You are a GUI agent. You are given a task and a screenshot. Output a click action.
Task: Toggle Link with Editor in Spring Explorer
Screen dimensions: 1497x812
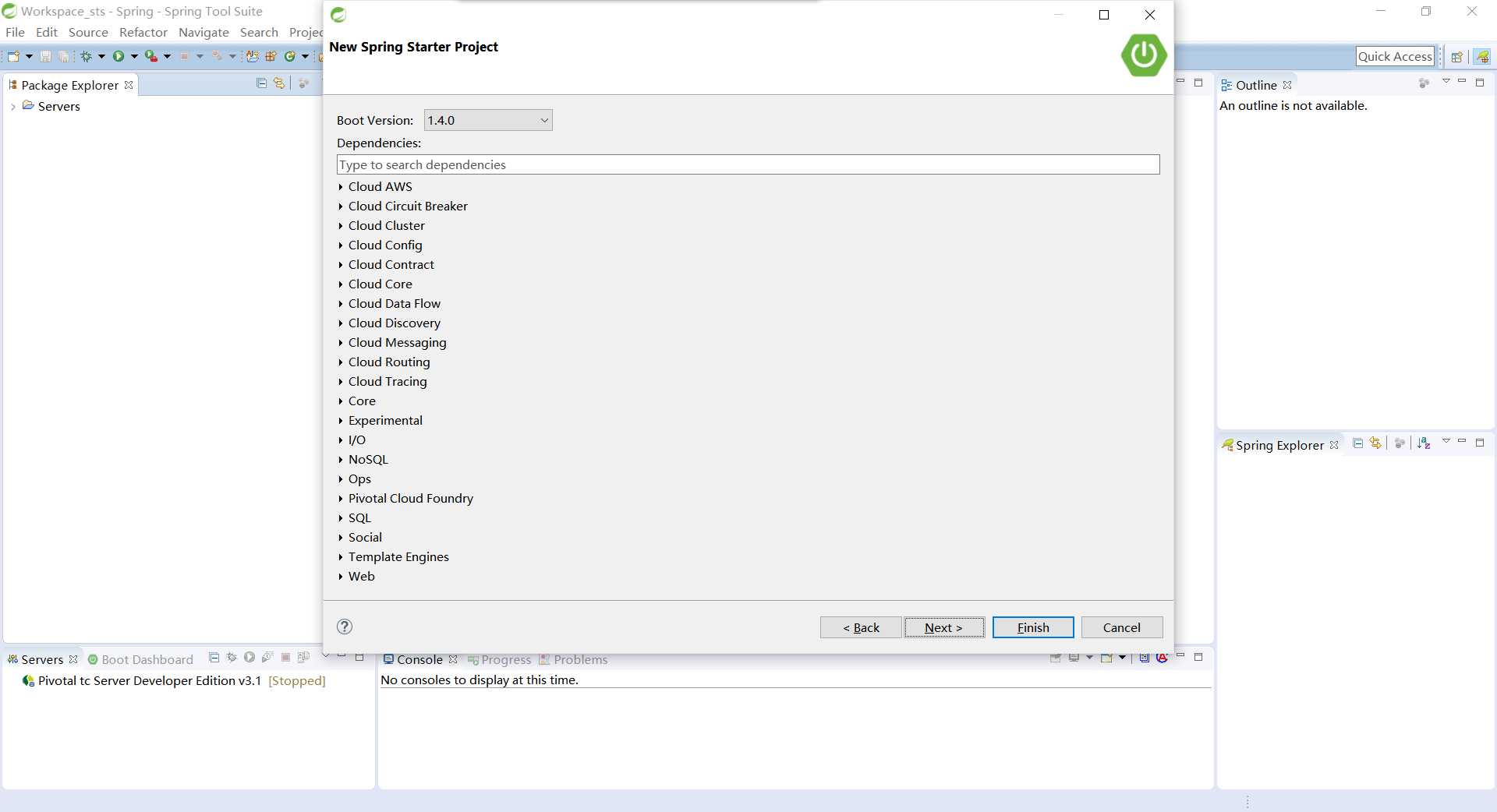point(1375,443)
